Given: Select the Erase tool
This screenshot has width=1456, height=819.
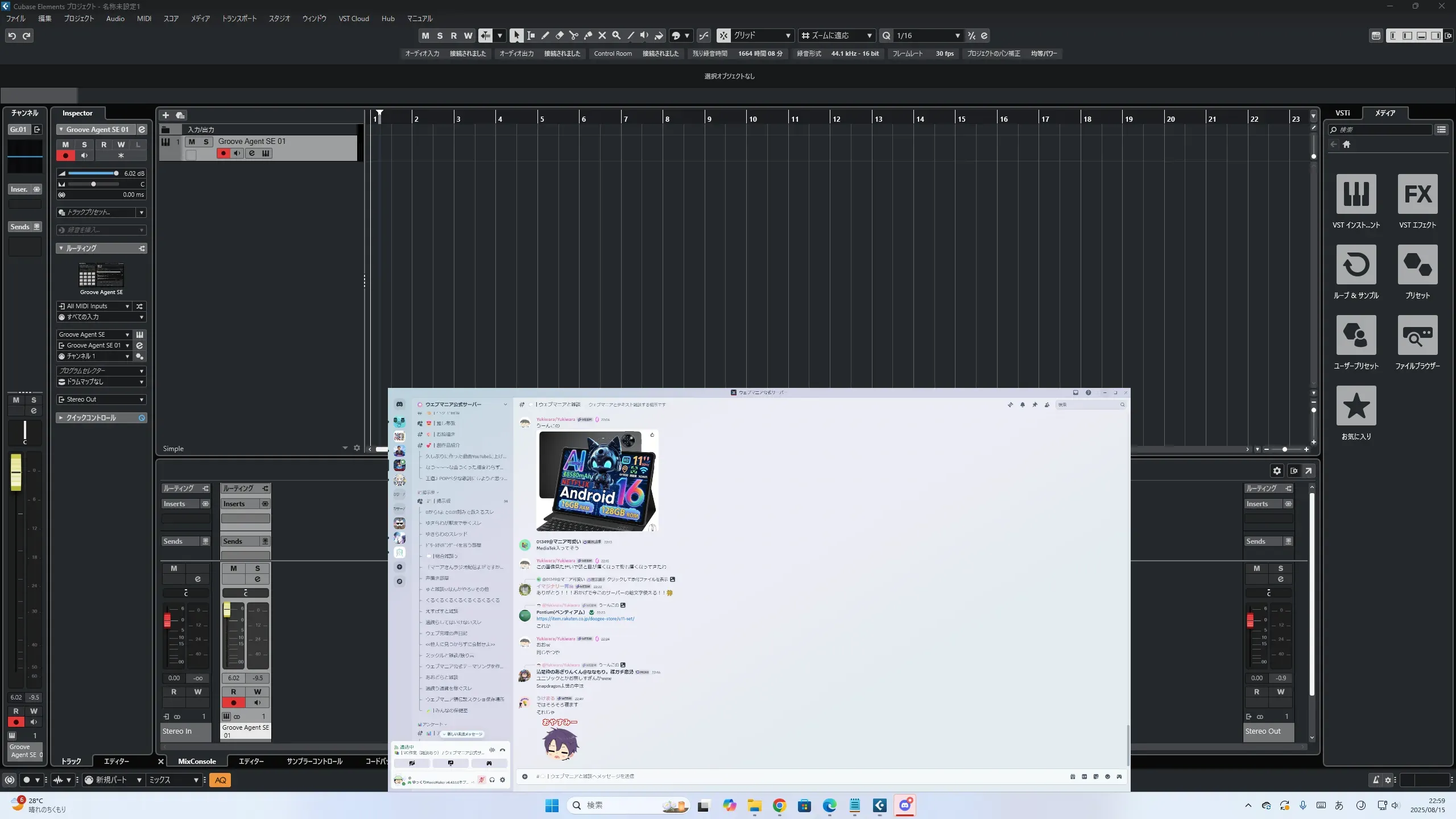Looking at the screenshot, I should [559, 35].
